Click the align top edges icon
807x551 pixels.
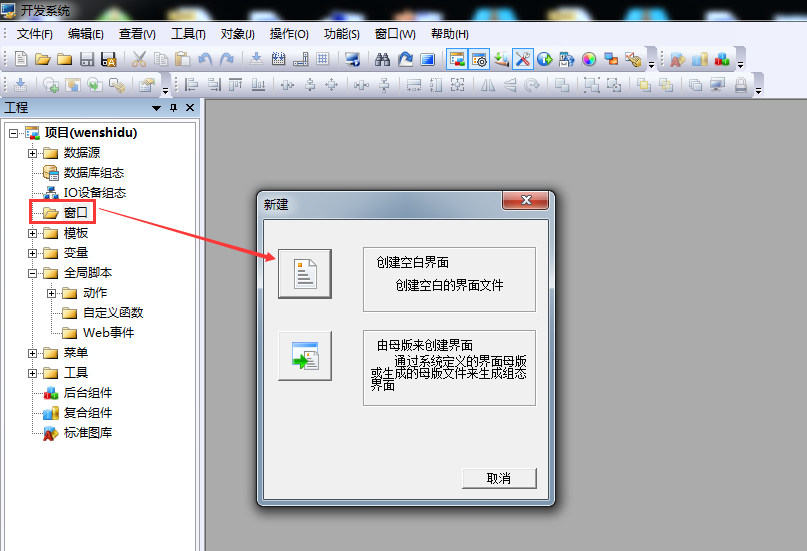pyautogui.click(x=236, y=84)
